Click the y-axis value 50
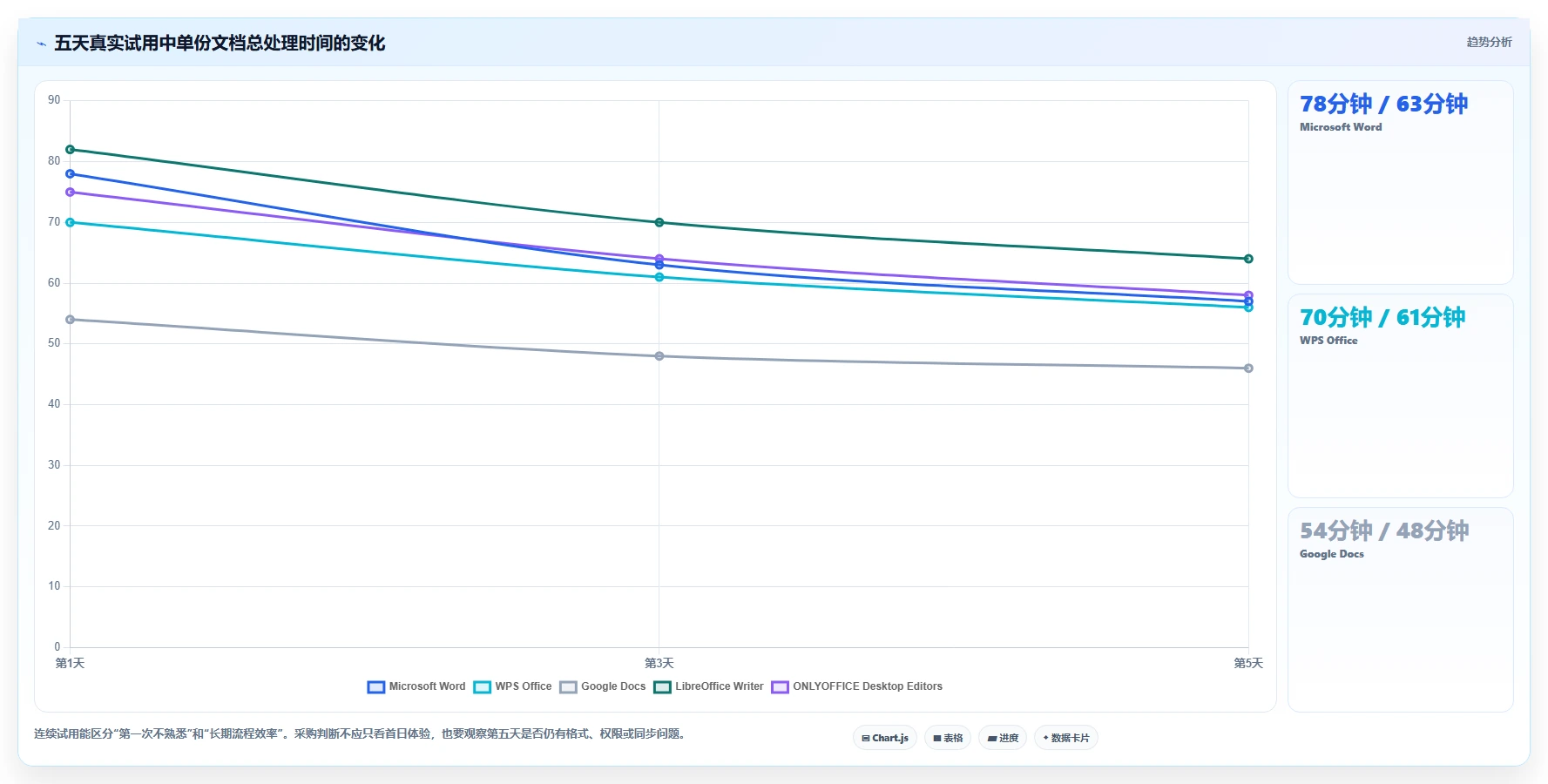The width and height of the screenshot is (1548, 784). [x=54, y=343]
